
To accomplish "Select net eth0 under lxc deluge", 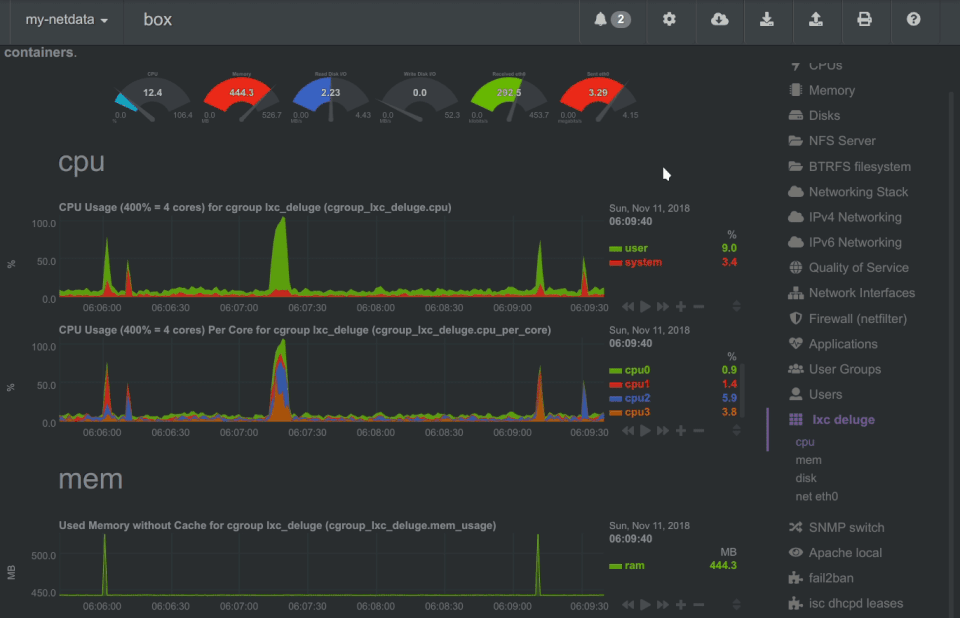I will point(817,496).
